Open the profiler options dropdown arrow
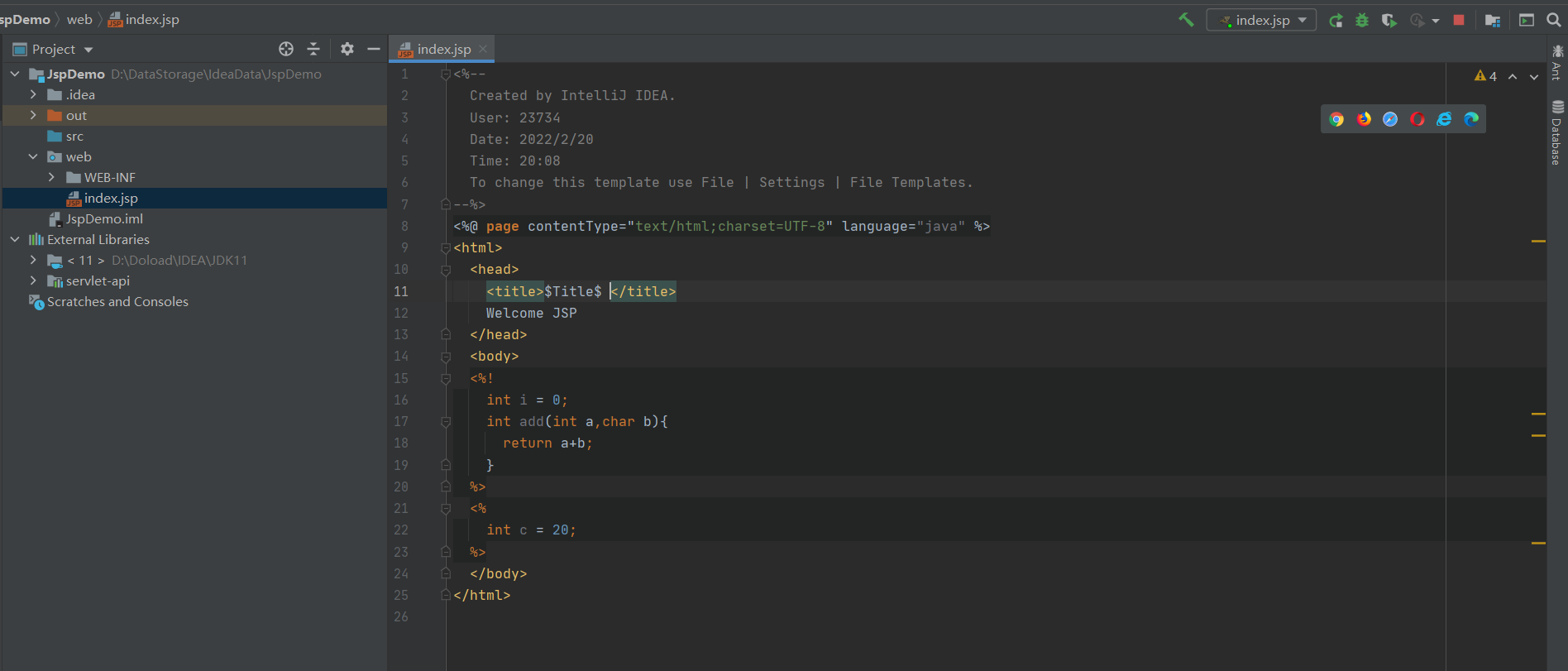1568x671 pixels. [1436, 21]
